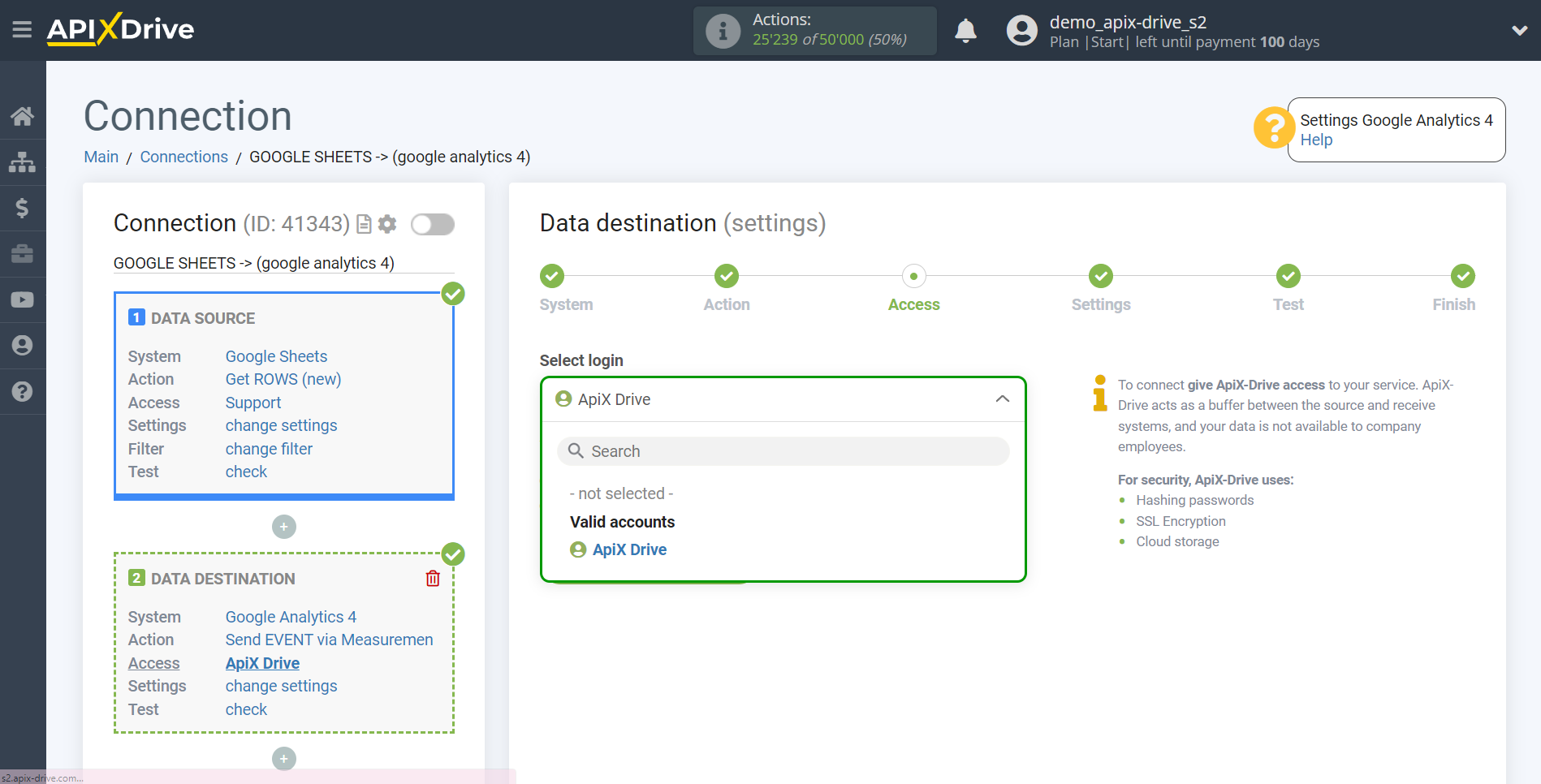Viewport: 1541px width, 784px height.
Task: Click the Actions usage counter
Action: point(814,30)
